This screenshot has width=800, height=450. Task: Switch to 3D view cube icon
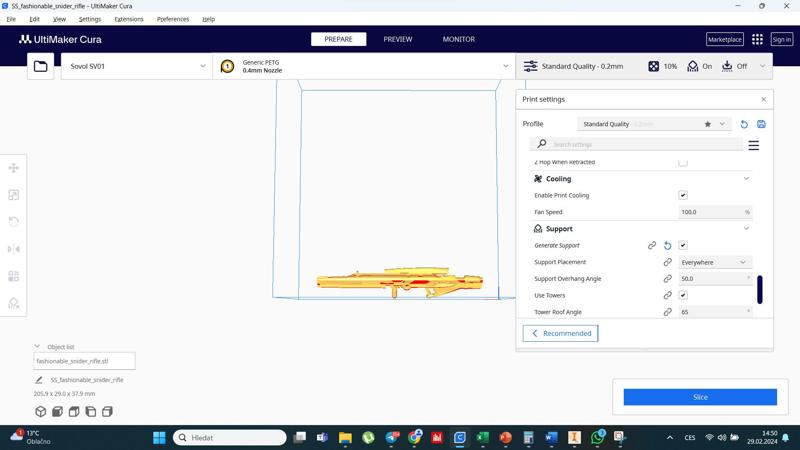click(40, 411)
